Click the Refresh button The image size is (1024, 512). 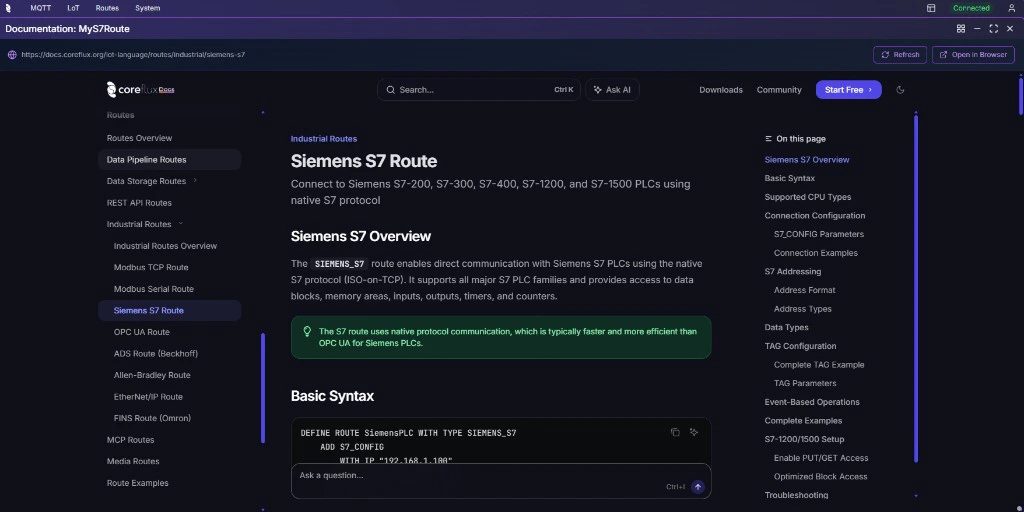(900, 55)
